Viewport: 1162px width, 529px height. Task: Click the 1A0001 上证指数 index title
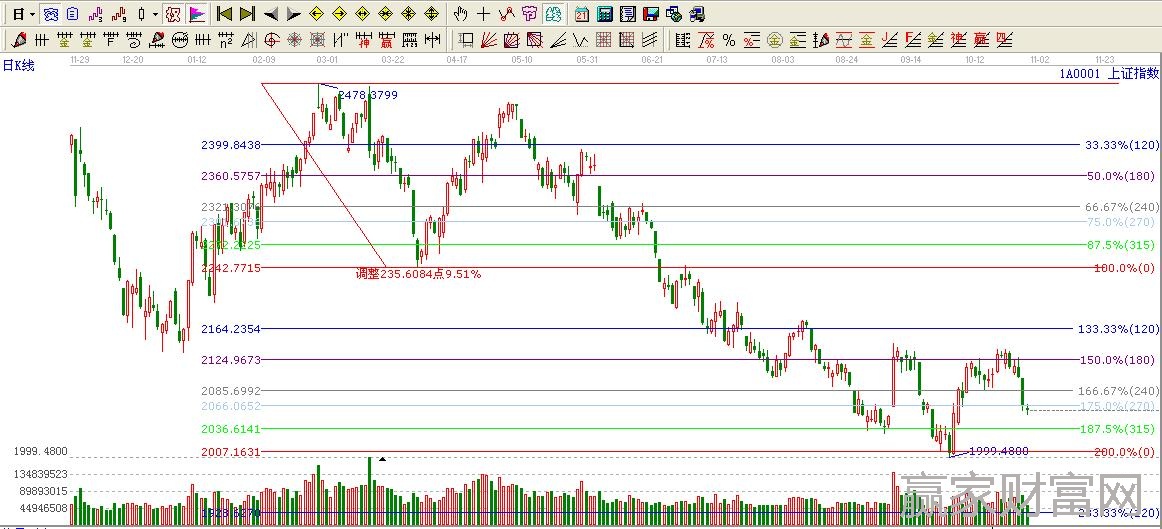tap(1109, 74)
